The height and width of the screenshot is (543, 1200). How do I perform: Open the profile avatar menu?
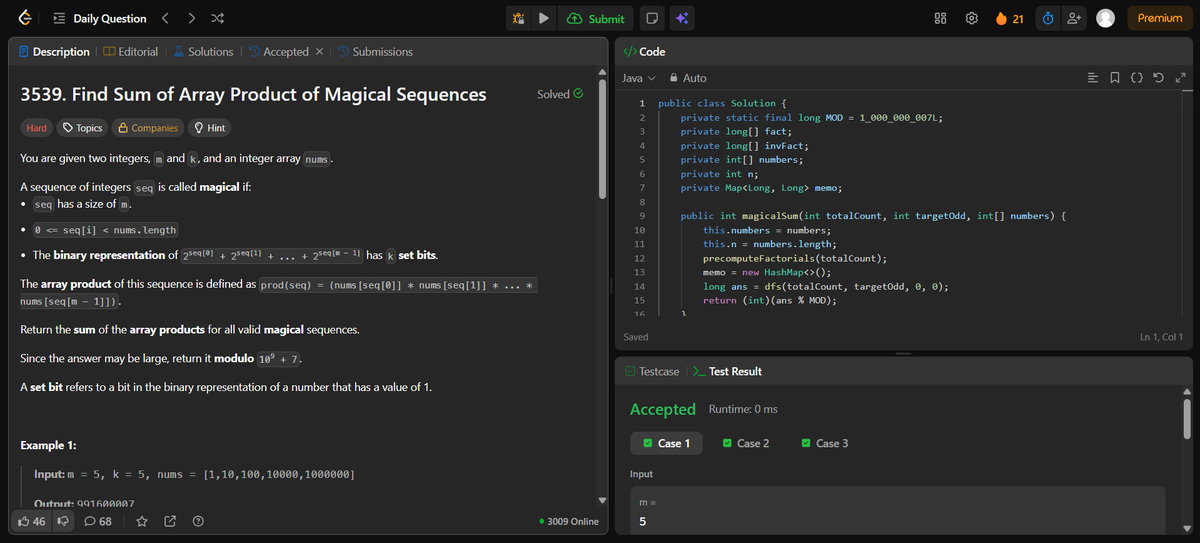(x=1105, y=18)
